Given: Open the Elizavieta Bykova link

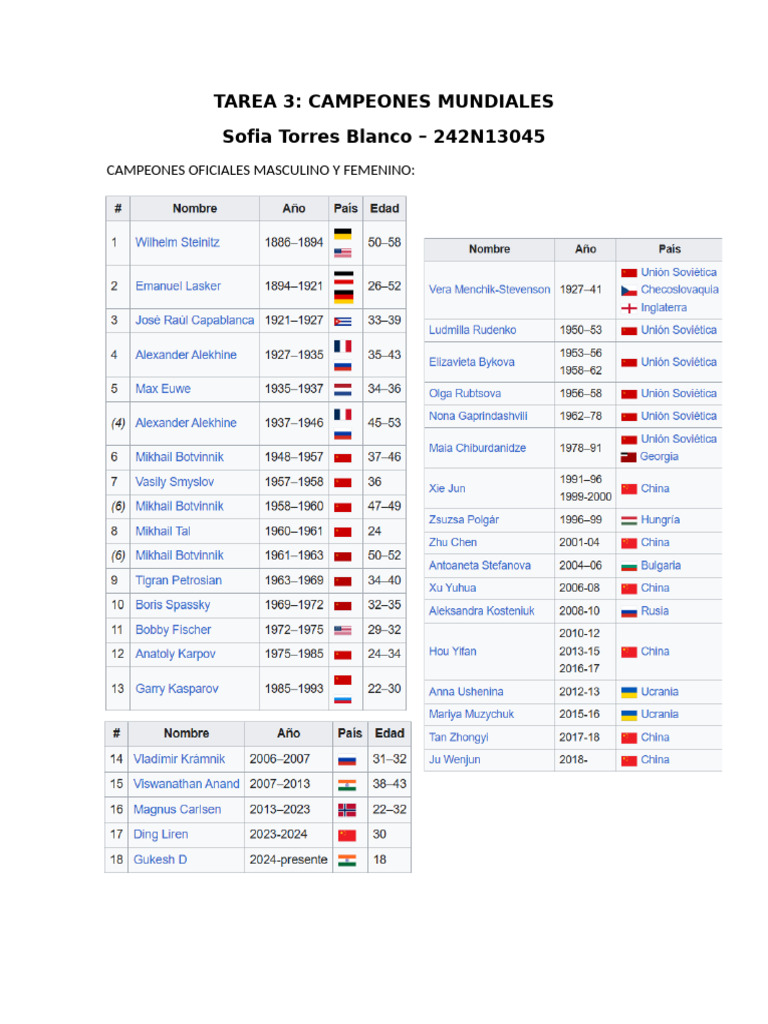Looking at the screenshot, I should [x=472, y=362].
